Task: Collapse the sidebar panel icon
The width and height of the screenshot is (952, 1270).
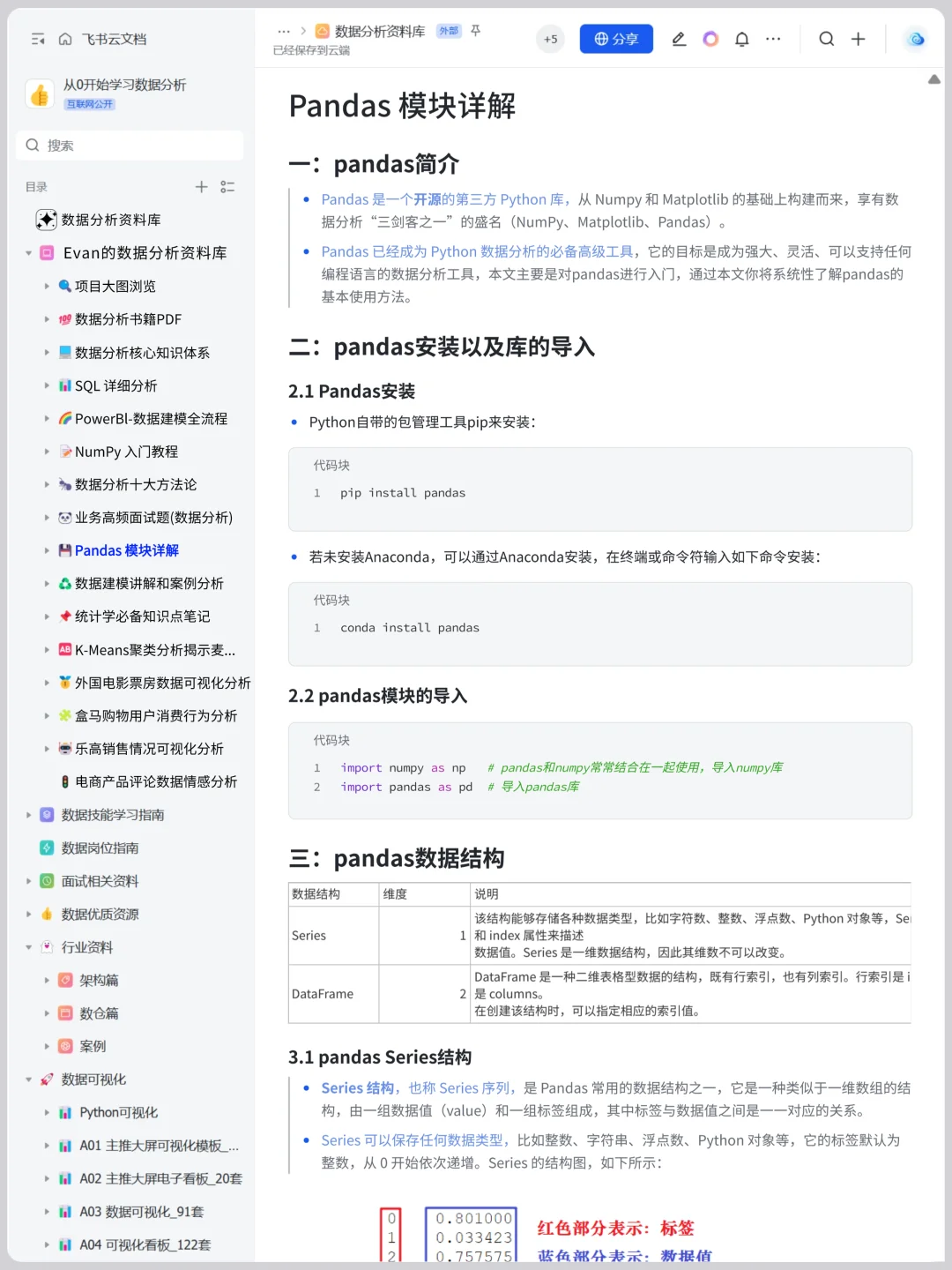Action: pyautogui.click(x=38, y=39)
